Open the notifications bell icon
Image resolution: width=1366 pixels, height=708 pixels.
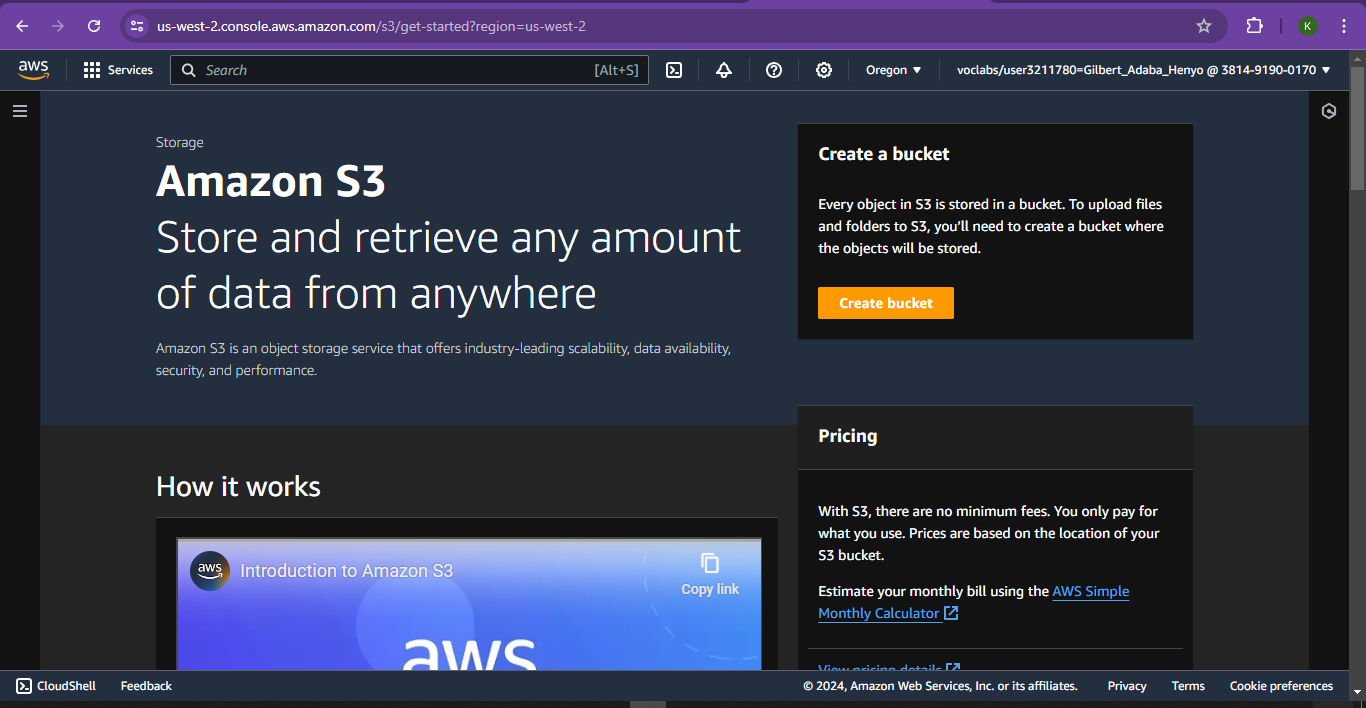click(724, 70)
